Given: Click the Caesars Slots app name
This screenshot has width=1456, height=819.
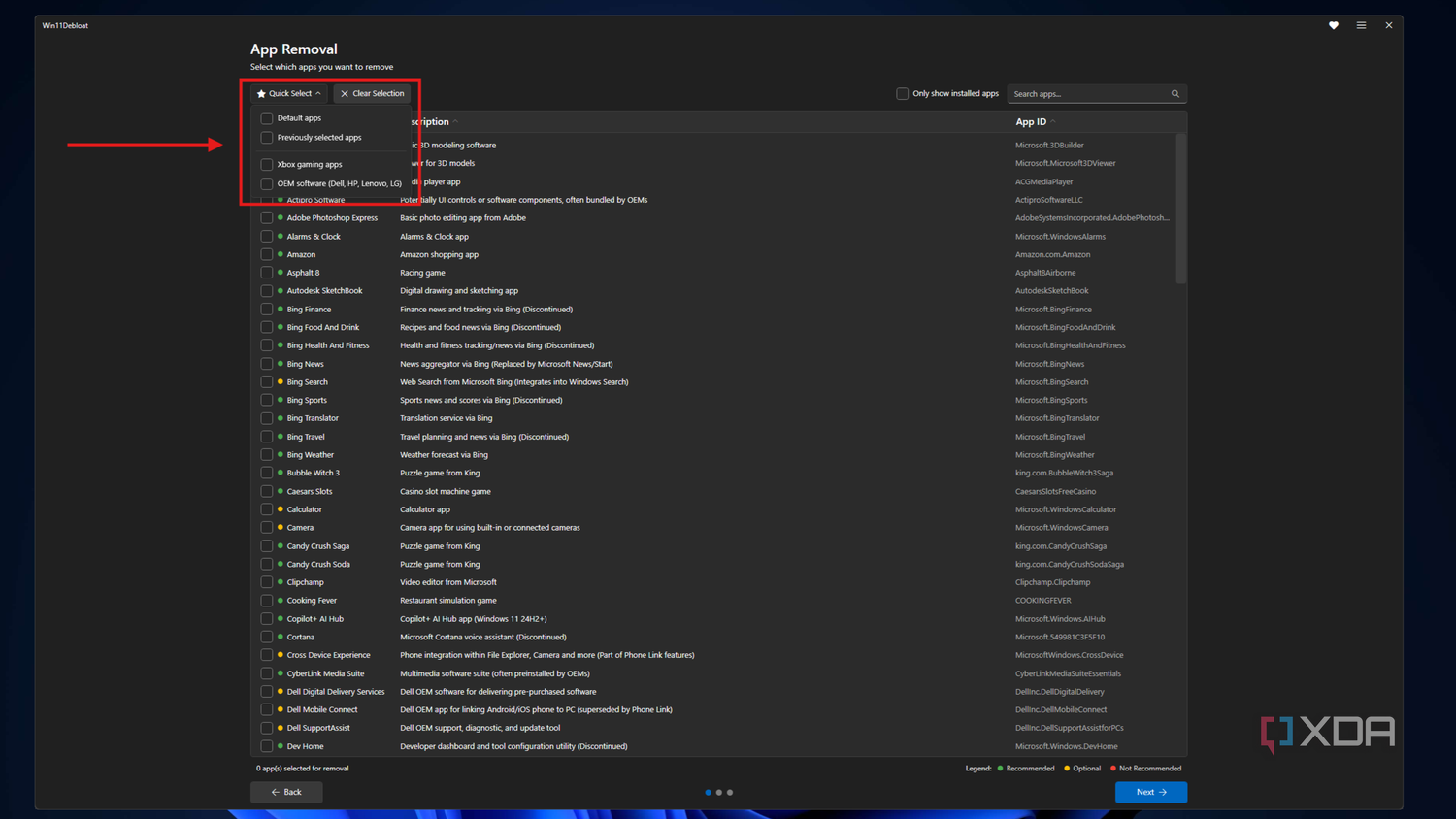Looking at the screenshot, I should [310, 492].
